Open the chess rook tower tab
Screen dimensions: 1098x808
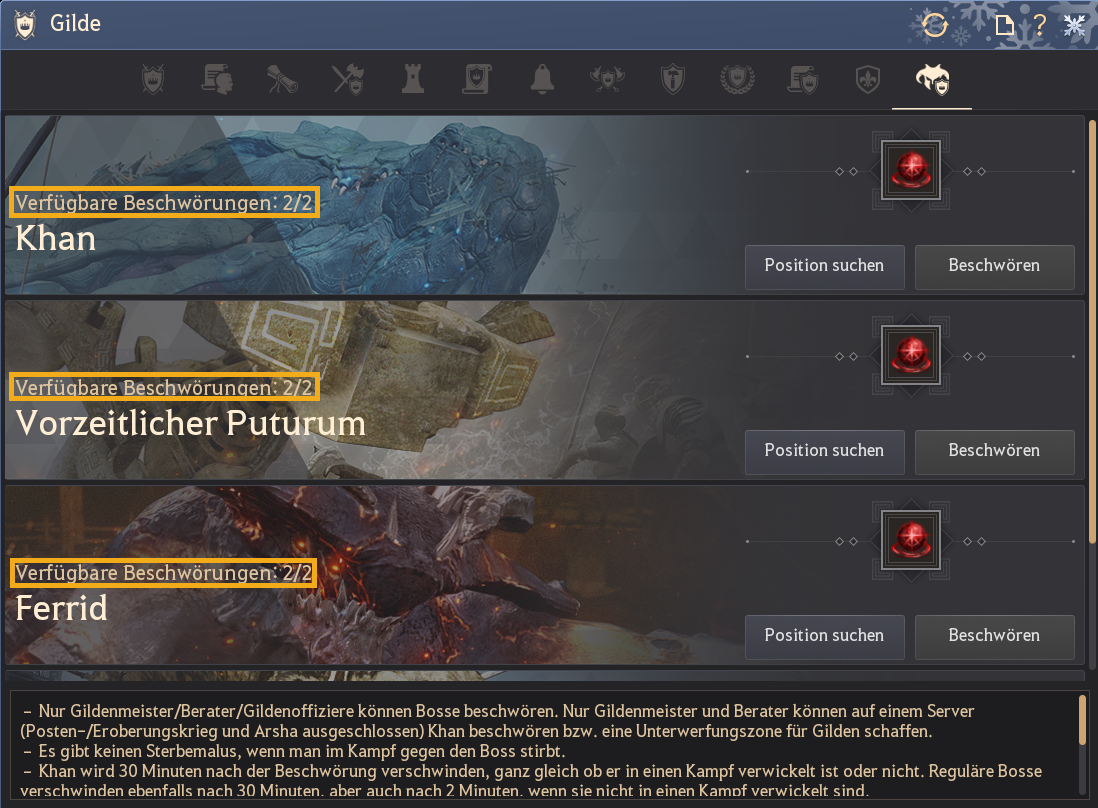point(412,79)
